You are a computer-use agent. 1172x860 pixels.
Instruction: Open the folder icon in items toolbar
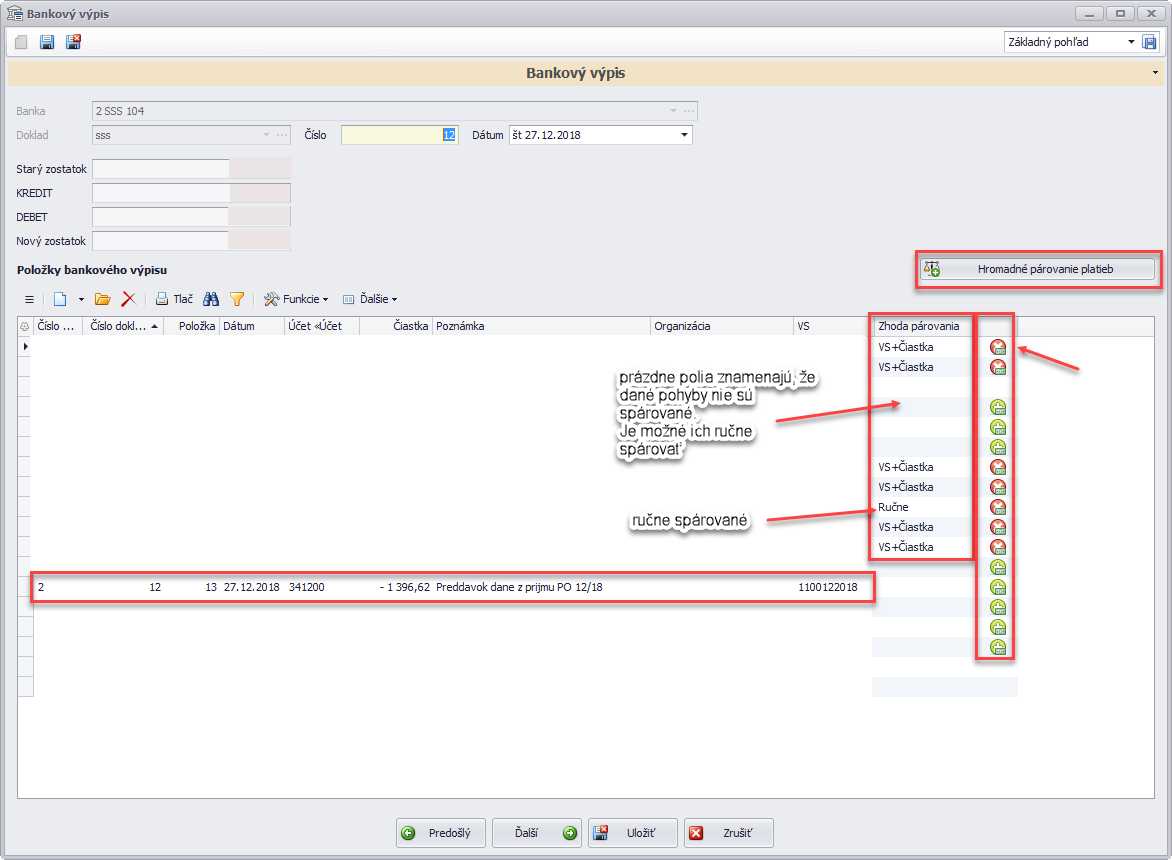(102, 299)
